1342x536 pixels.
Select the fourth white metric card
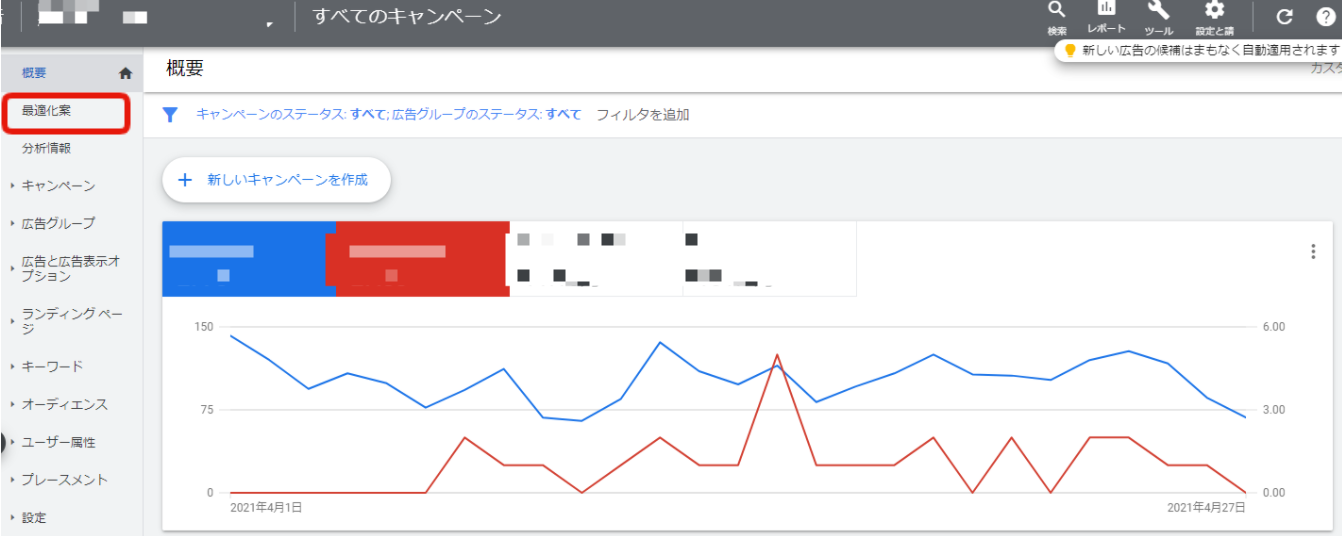[770, 259]
